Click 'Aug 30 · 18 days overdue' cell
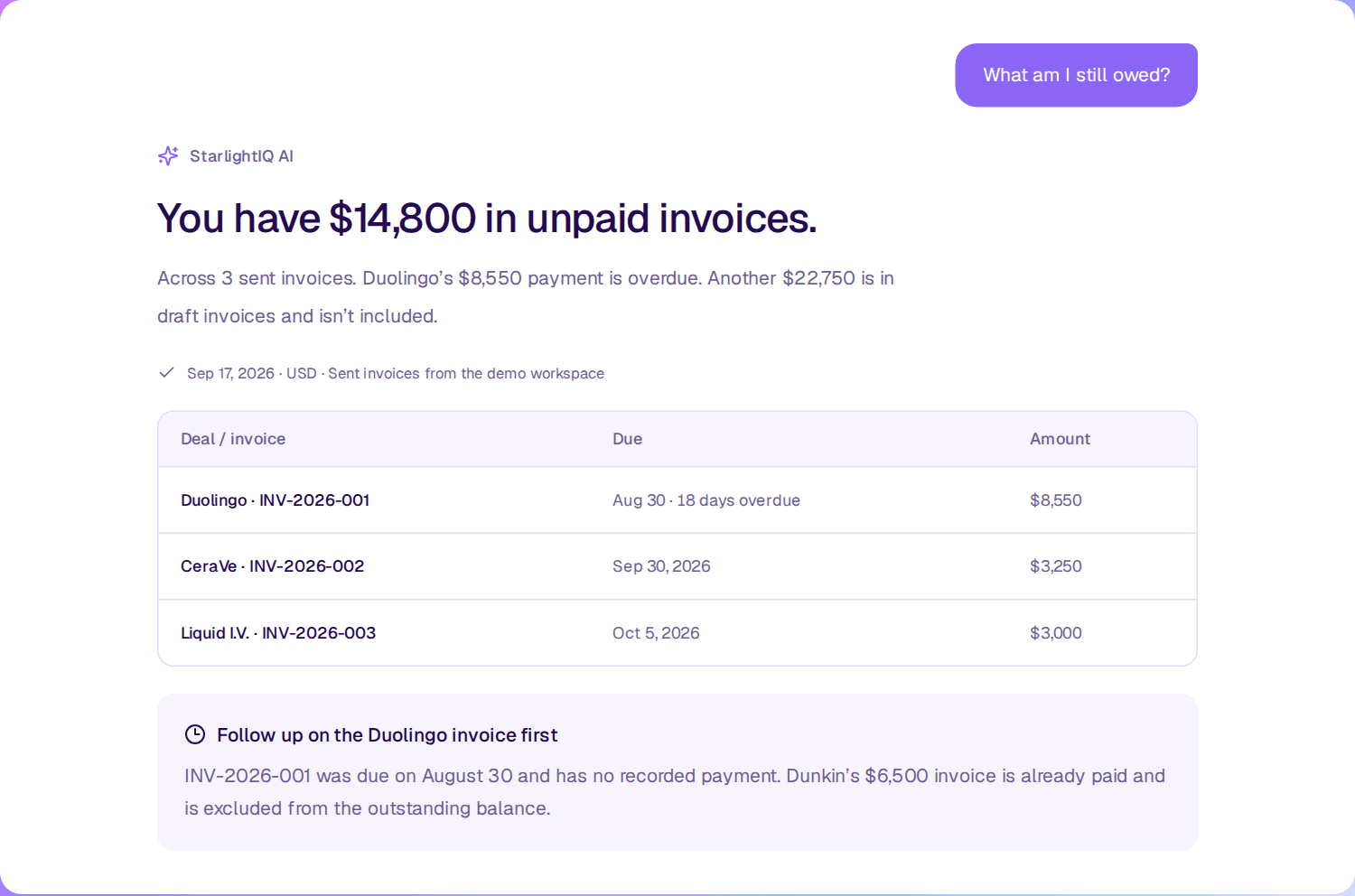The height and width of the screenshot is (896, 1355). click(x=706, y=500)
